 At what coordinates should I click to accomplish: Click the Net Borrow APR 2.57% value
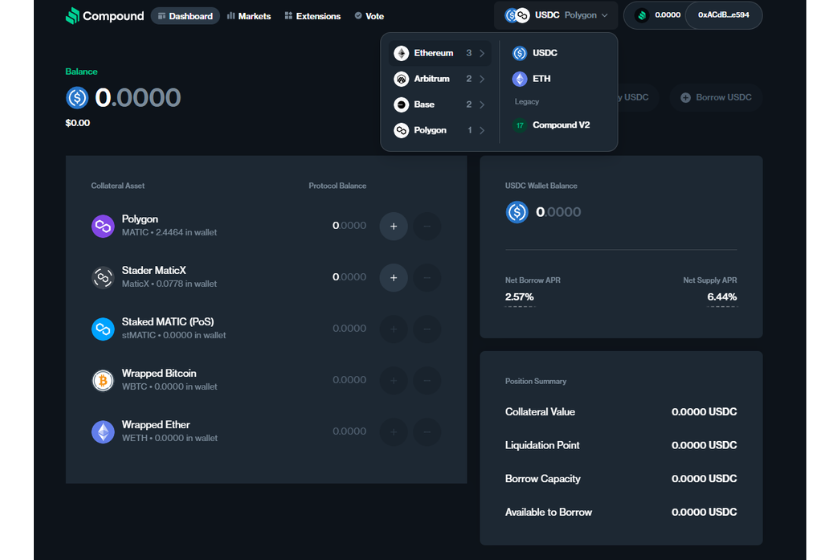coord(519,297)
